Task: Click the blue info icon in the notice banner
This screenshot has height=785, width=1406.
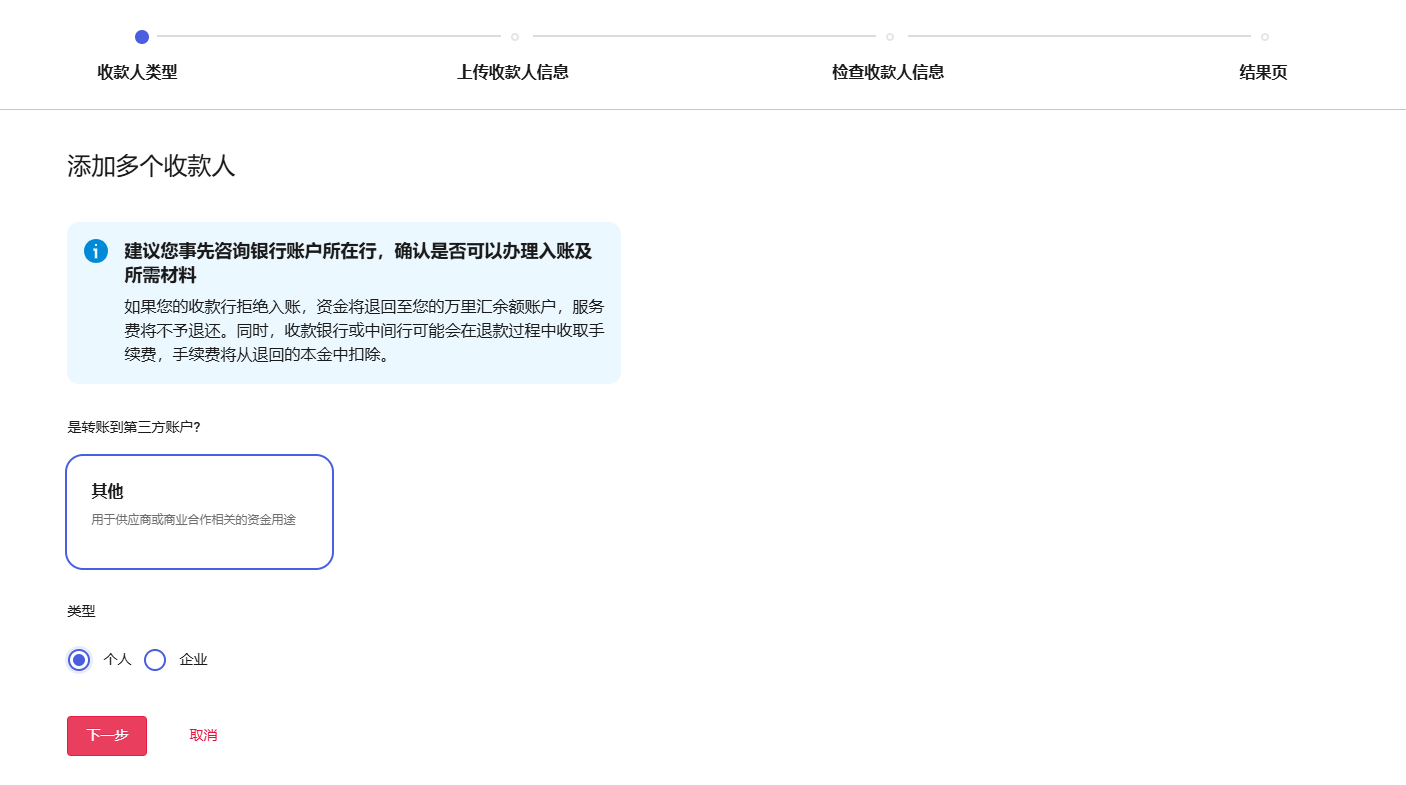Action: click(96, 251)
